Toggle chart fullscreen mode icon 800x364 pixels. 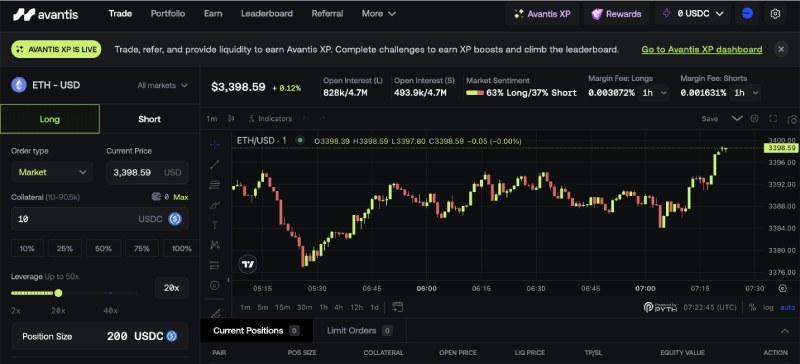773,118
